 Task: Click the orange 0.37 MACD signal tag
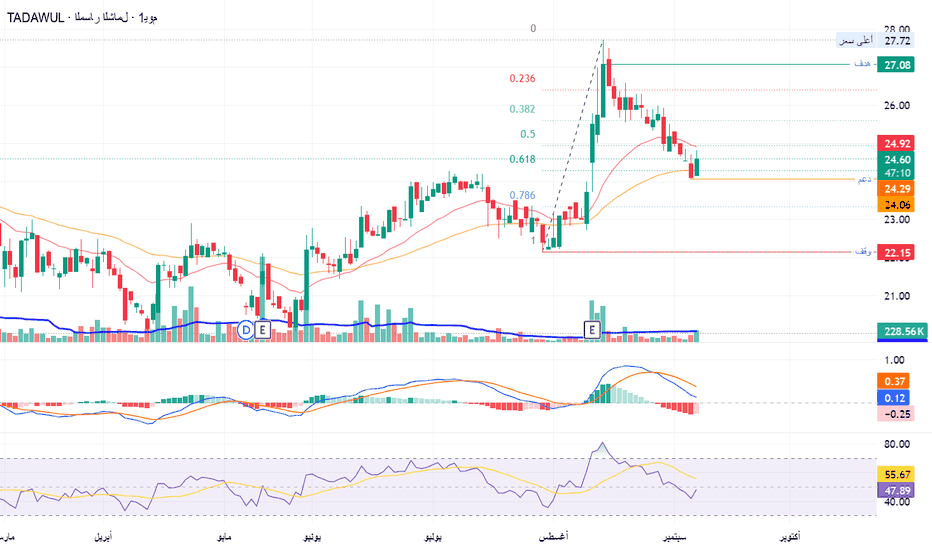point(893,382)
